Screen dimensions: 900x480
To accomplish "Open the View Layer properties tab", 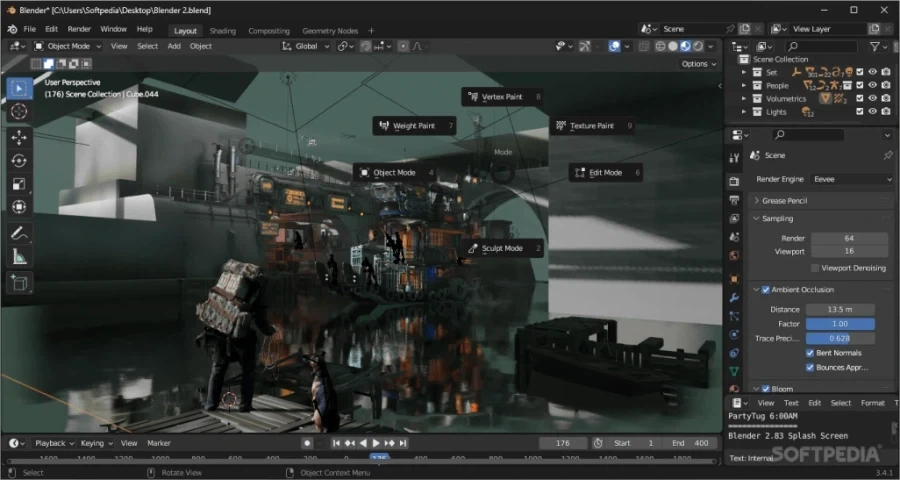I will coord(734,219).
